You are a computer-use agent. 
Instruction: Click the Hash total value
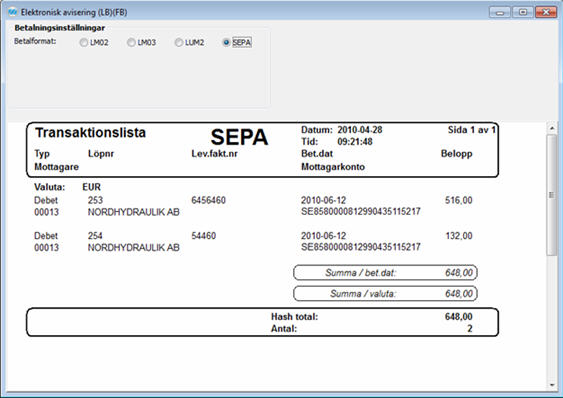point(459,317)
